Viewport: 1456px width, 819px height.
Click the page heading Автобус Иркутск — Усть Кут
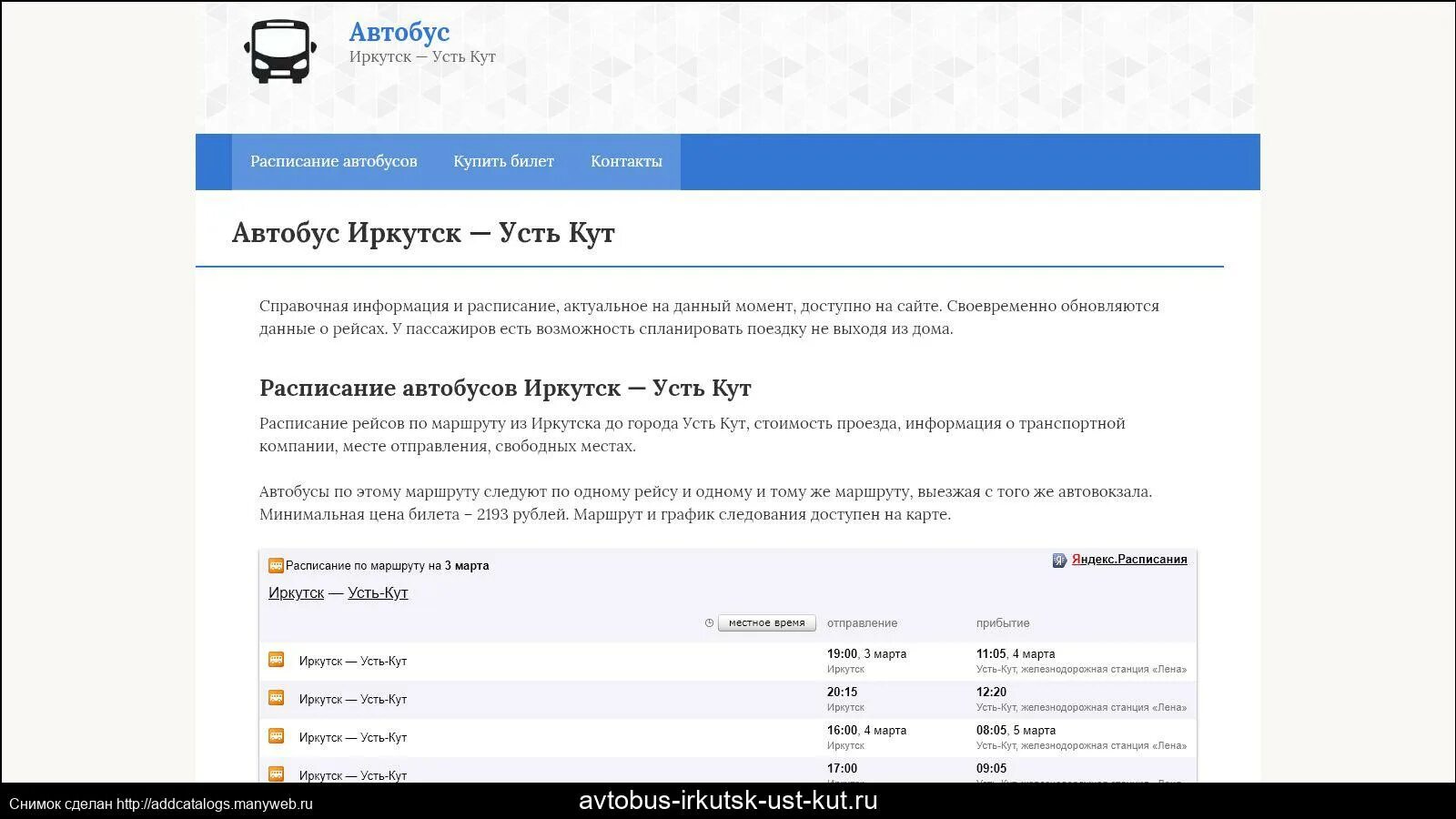pos(423,233)
